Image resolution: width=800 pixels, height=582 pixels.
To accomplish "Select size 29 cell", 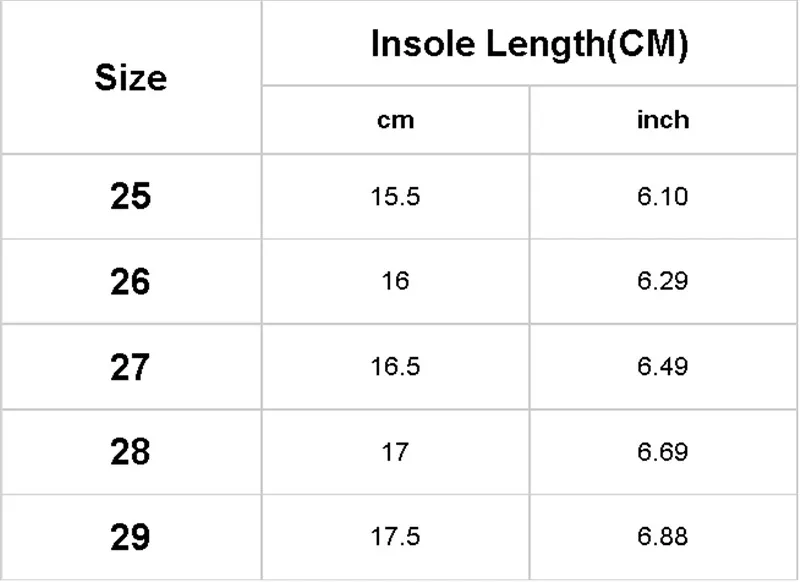I will [131, 537].
